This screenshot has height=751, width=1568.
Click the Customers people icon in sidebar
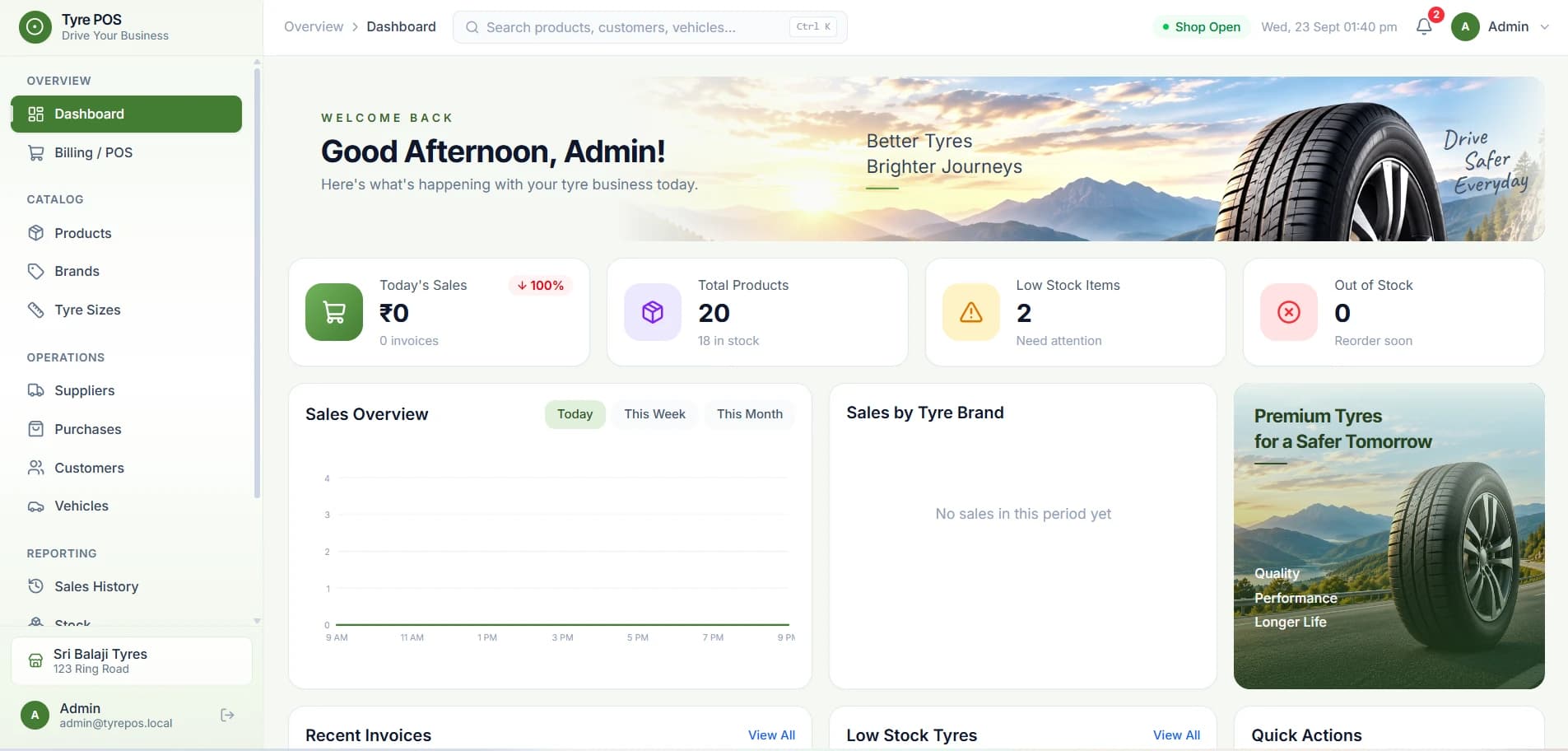35,468
